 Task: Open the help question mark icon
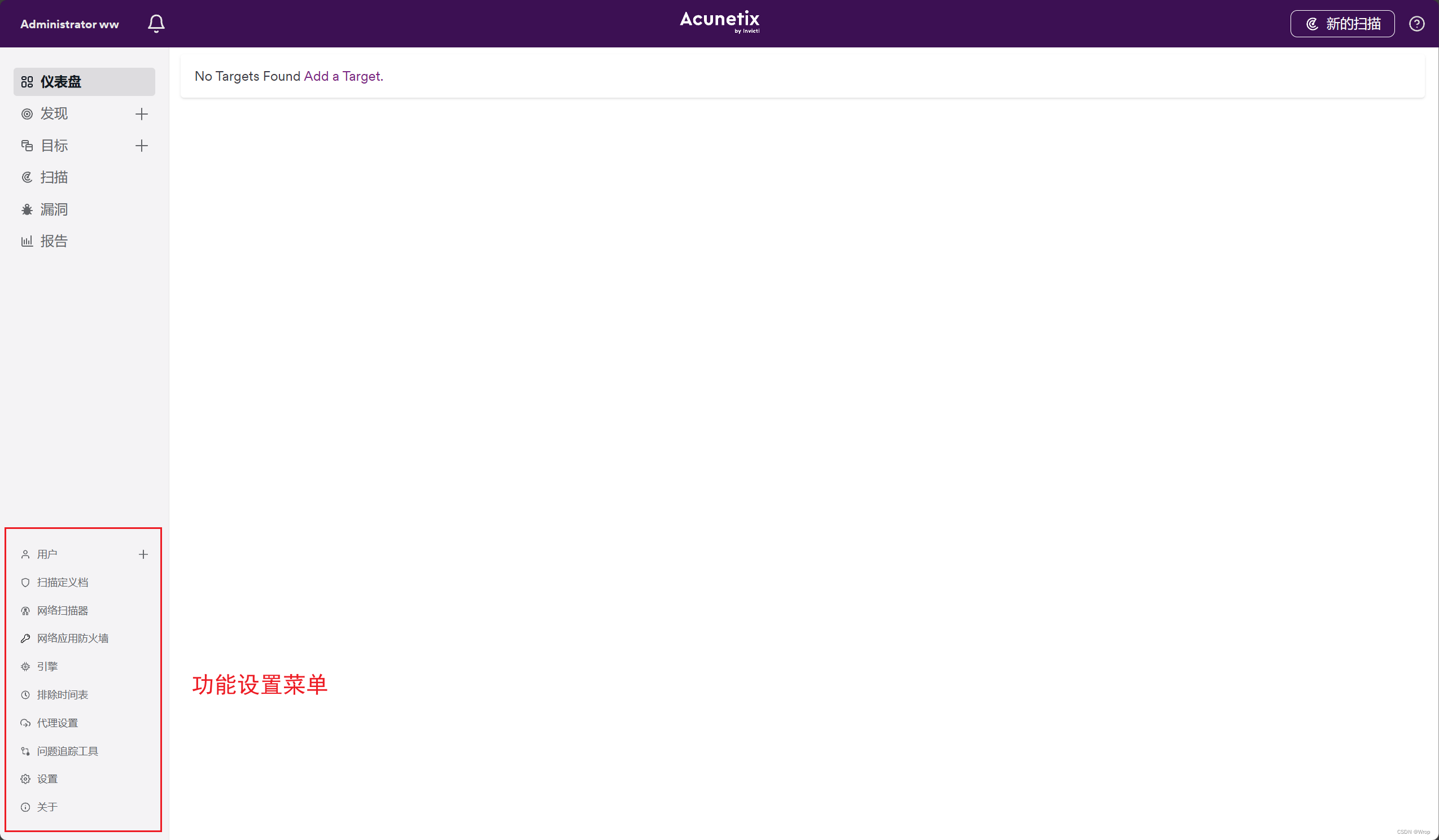[1416, 24]
